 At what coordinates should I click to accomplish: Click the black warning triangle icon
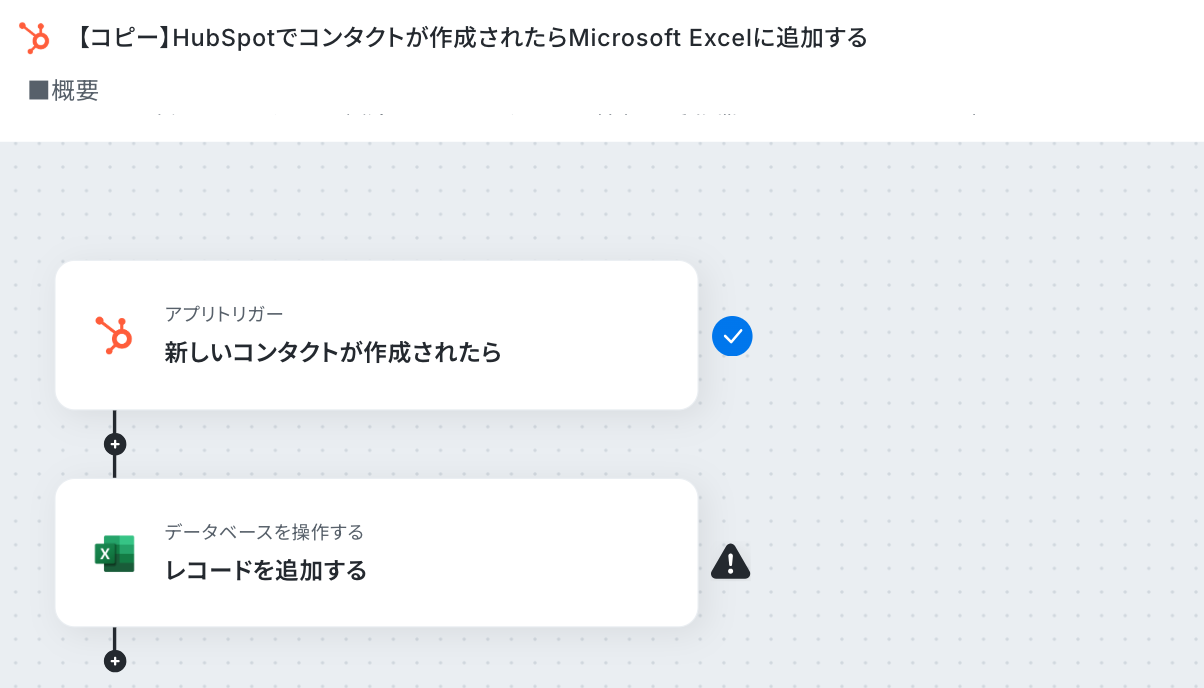click(x=731, y=561)
